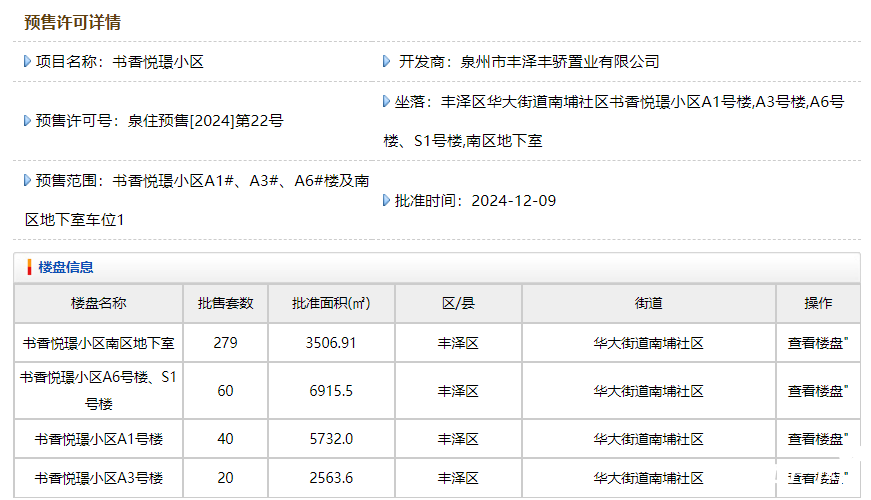Click the 楼盘信息 section header
The height and width of the screenshot is (500, 871).
coord(66,267)
